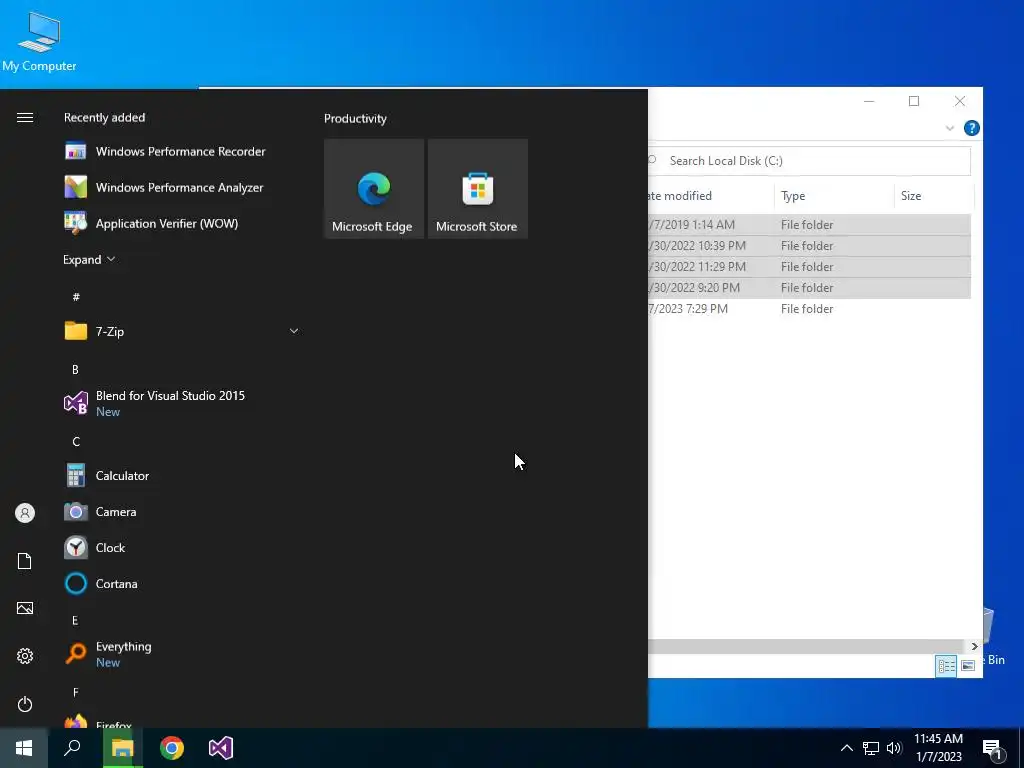Click the F letter group header

tap(75, 692)
